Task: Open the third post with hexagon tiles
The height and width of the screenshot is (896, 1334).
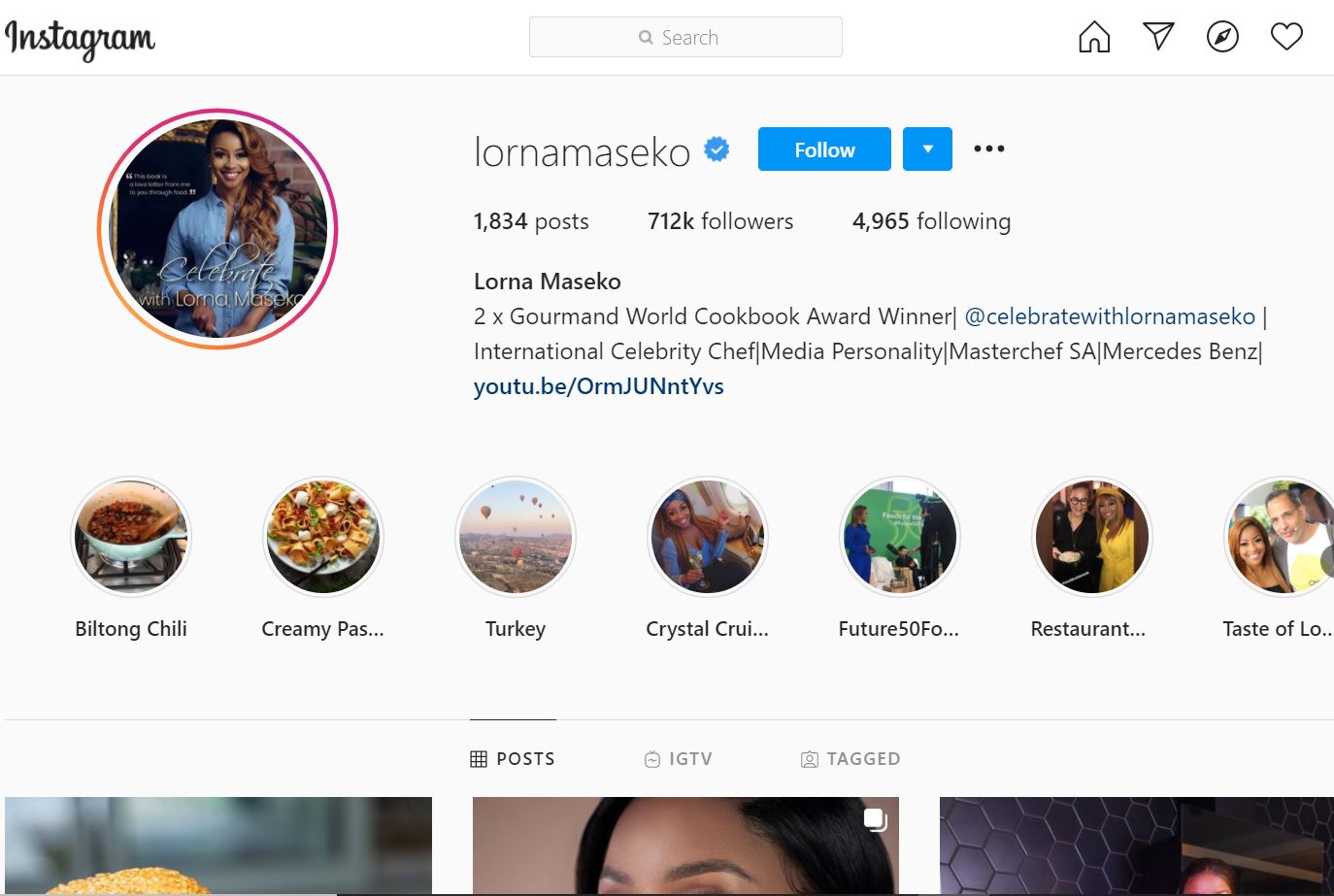Action: pos(1137,846)
